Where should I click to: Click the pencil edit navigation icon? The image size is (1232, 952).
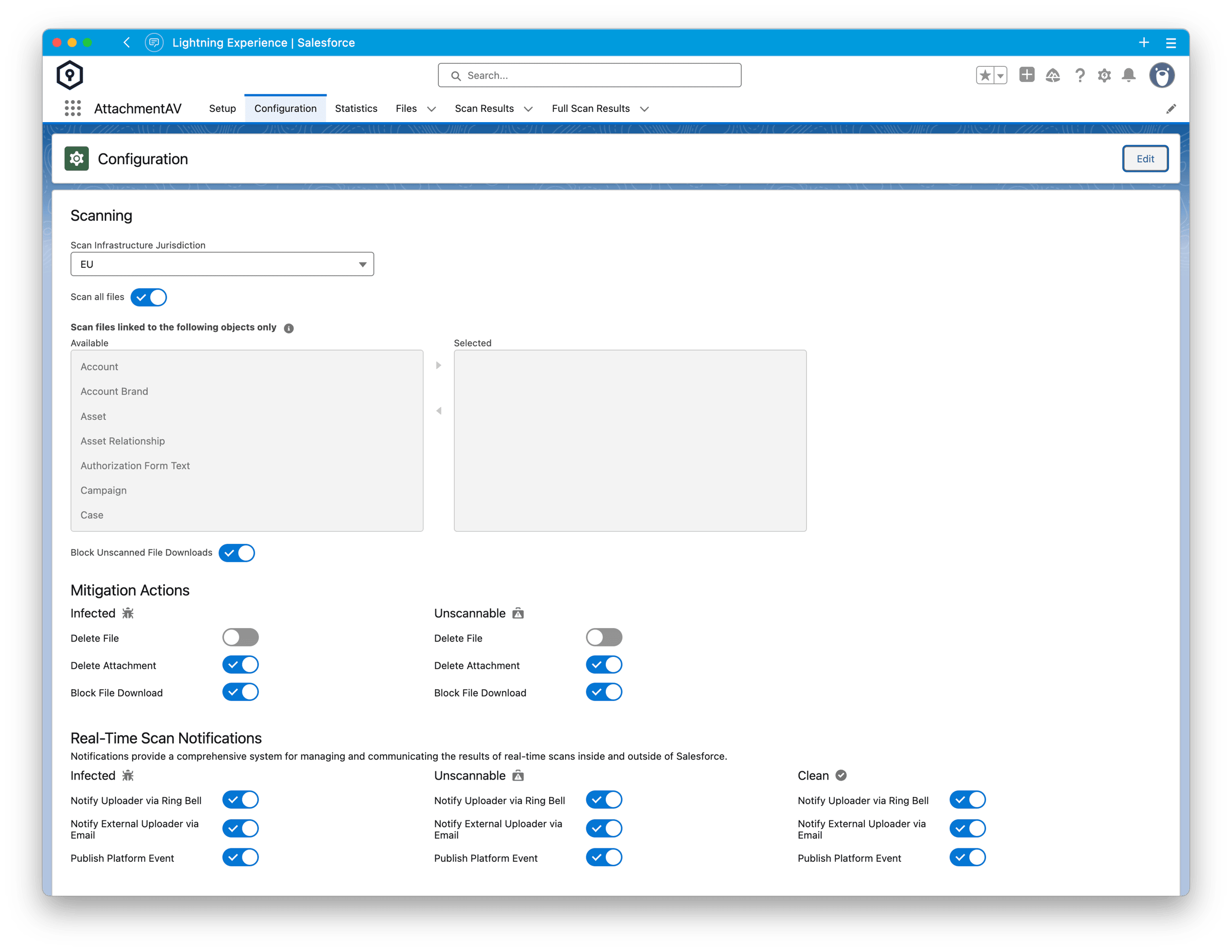pyautogui.click(x=1171, y=109)
